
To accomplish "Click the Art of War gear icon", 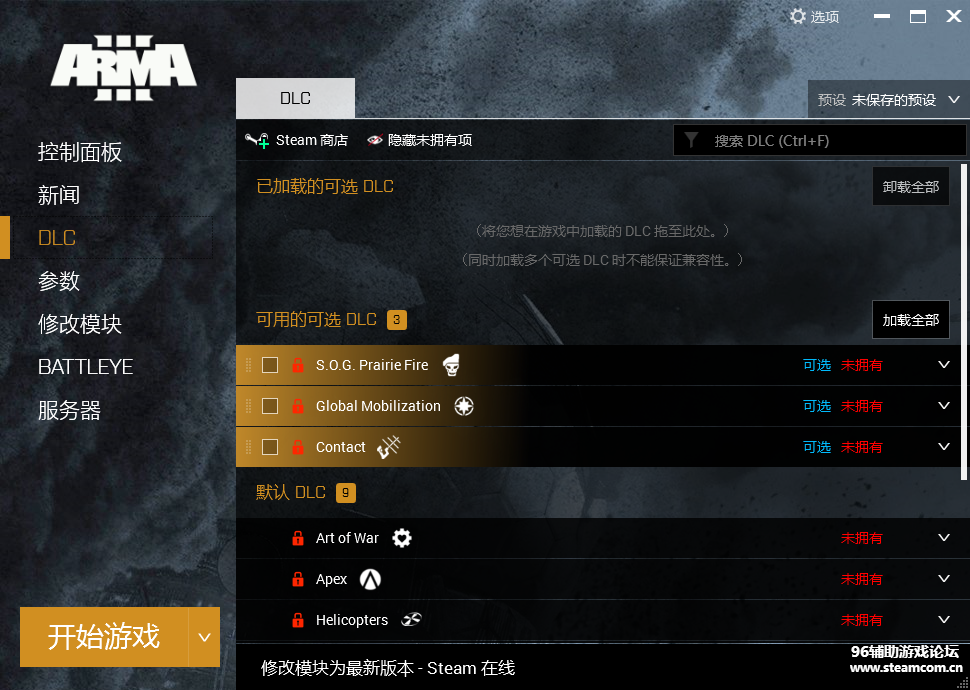I will coord(401,538).
